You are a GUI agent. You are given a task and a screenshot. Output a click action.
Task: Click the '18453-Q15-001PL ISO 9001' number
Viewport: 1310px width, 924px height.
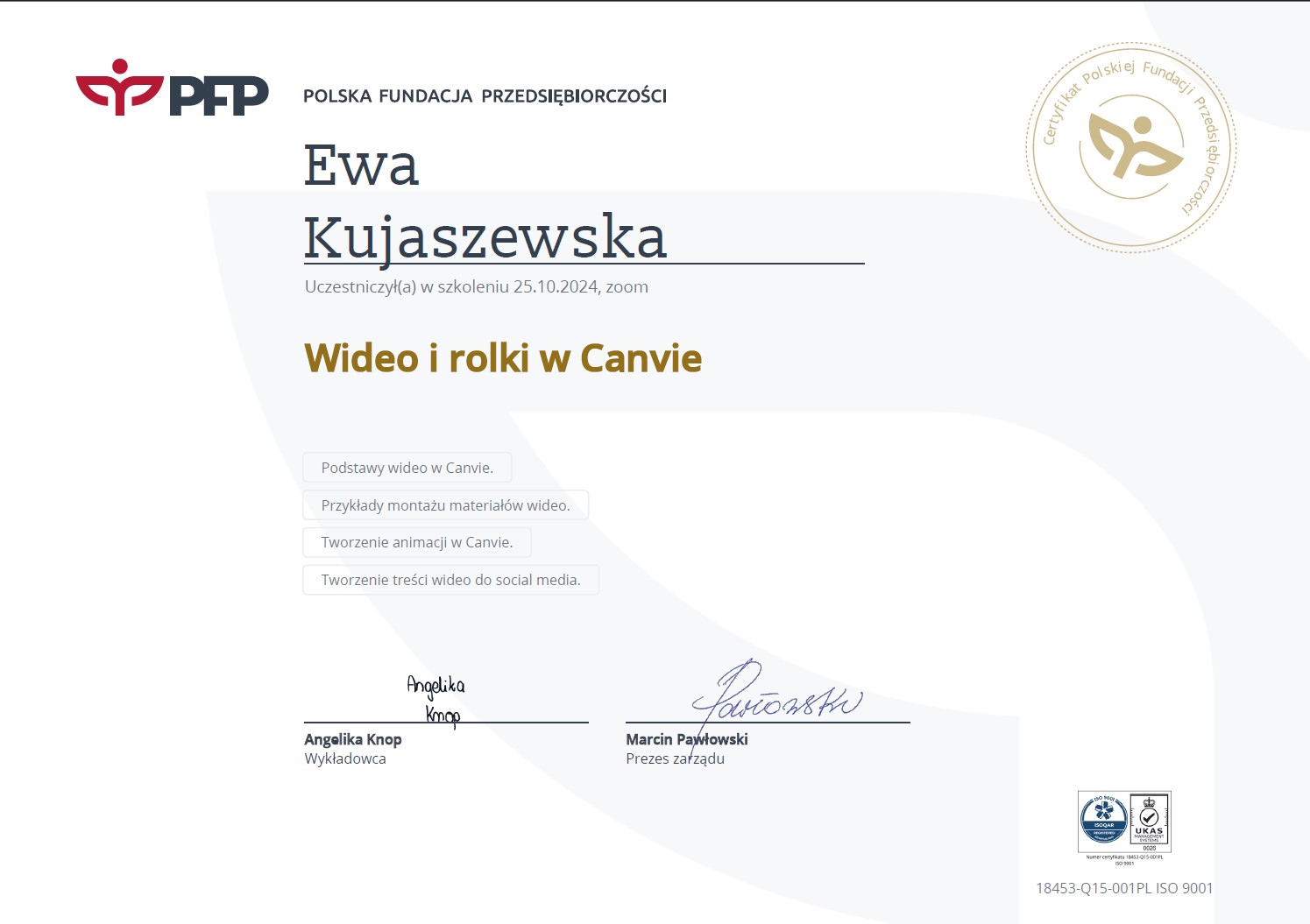click(1124, 888)
